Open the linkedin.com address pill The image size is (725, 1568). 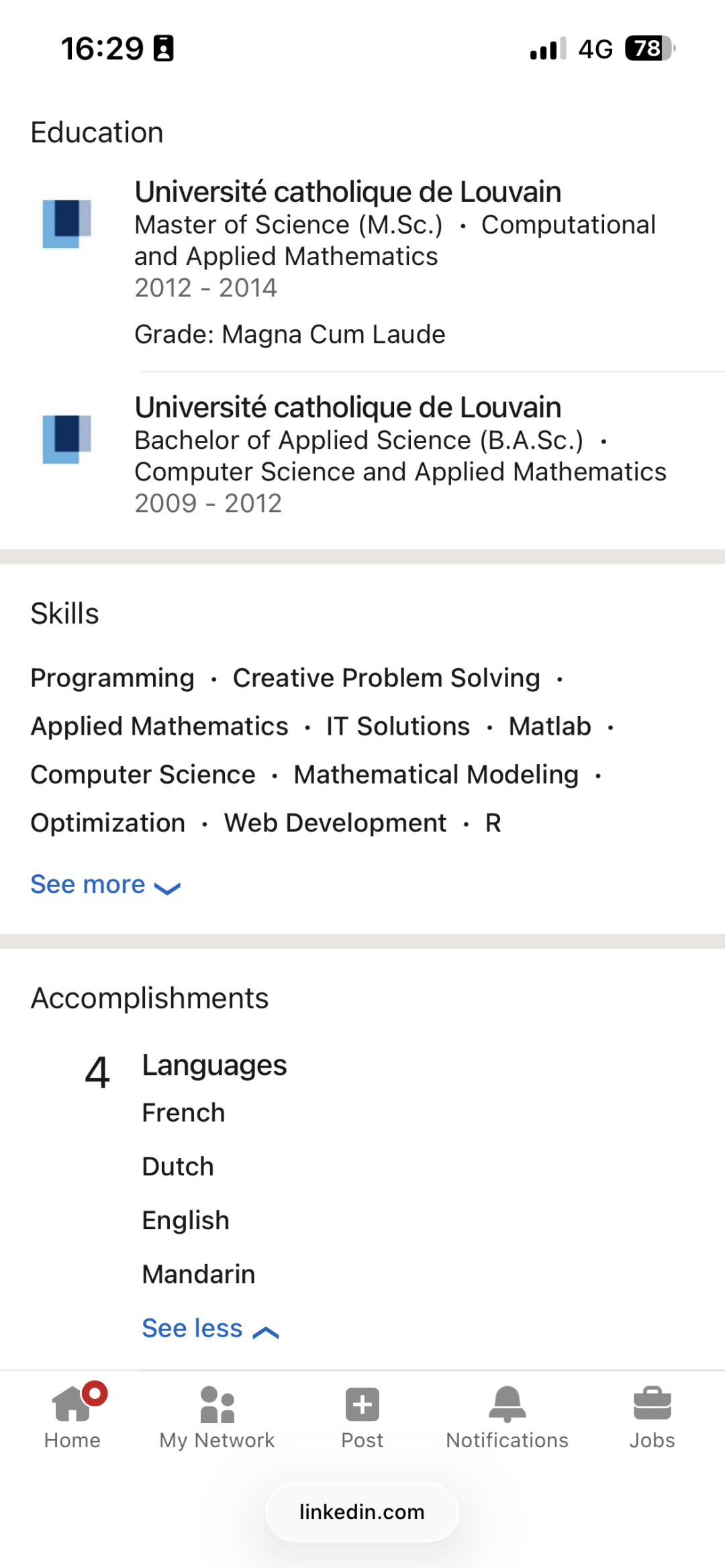tap(362, 1512)
